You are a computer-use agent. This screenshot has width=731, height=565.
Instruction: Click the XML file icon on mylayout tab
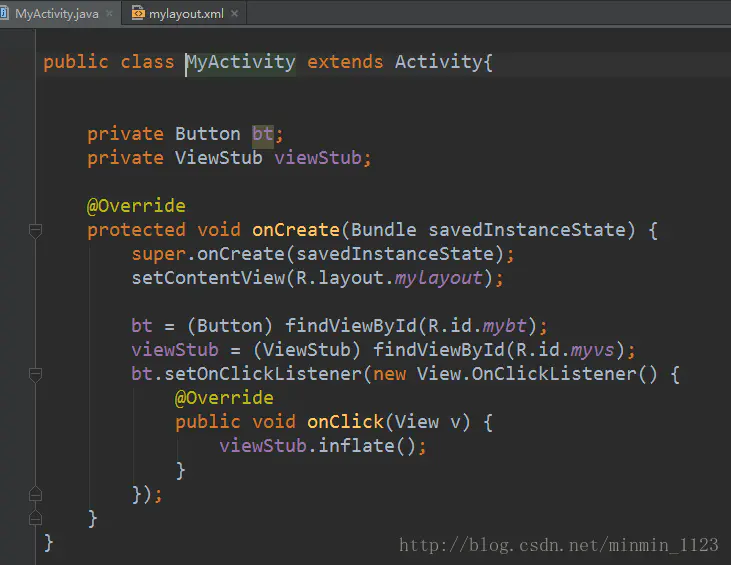138,13
